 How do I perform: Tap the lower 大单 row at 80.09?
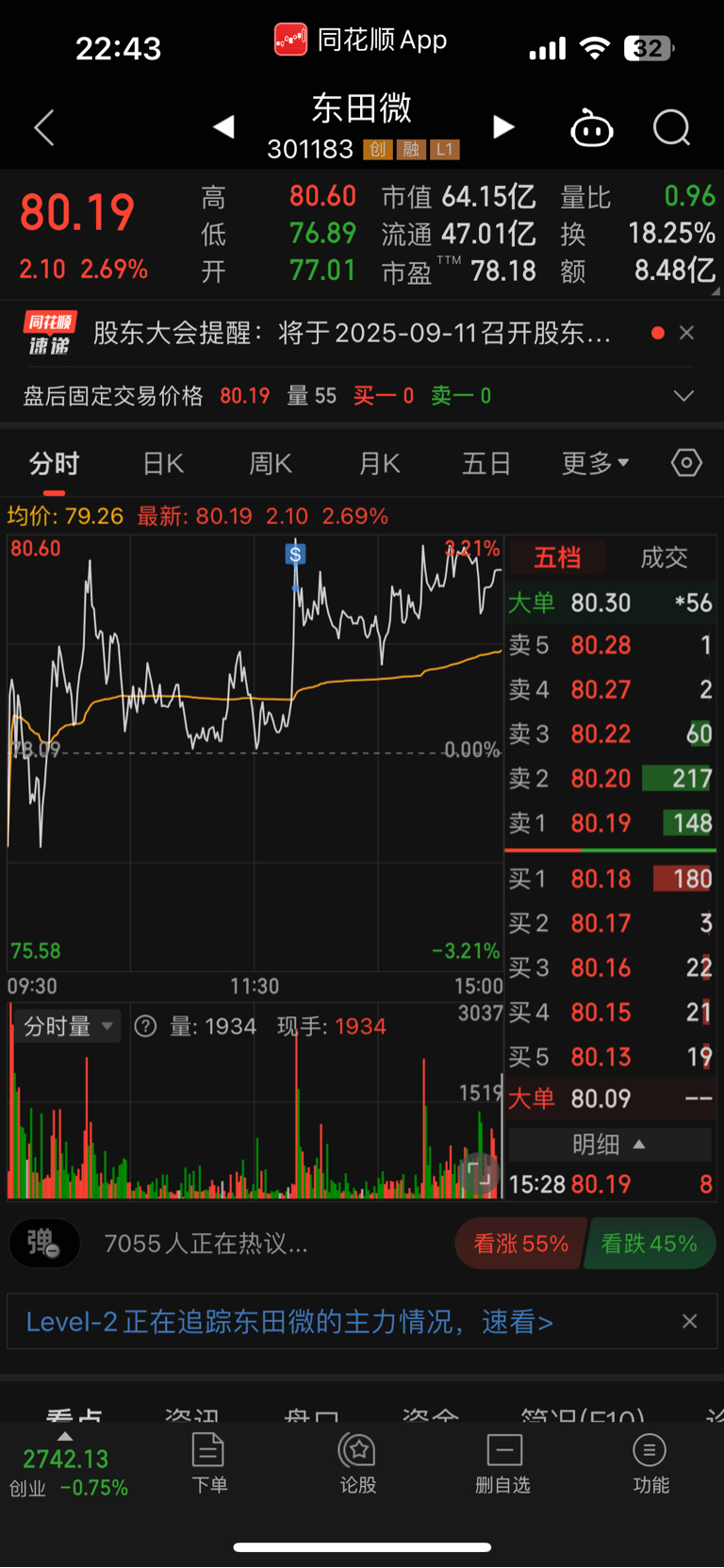click(x=611, y=1099)
